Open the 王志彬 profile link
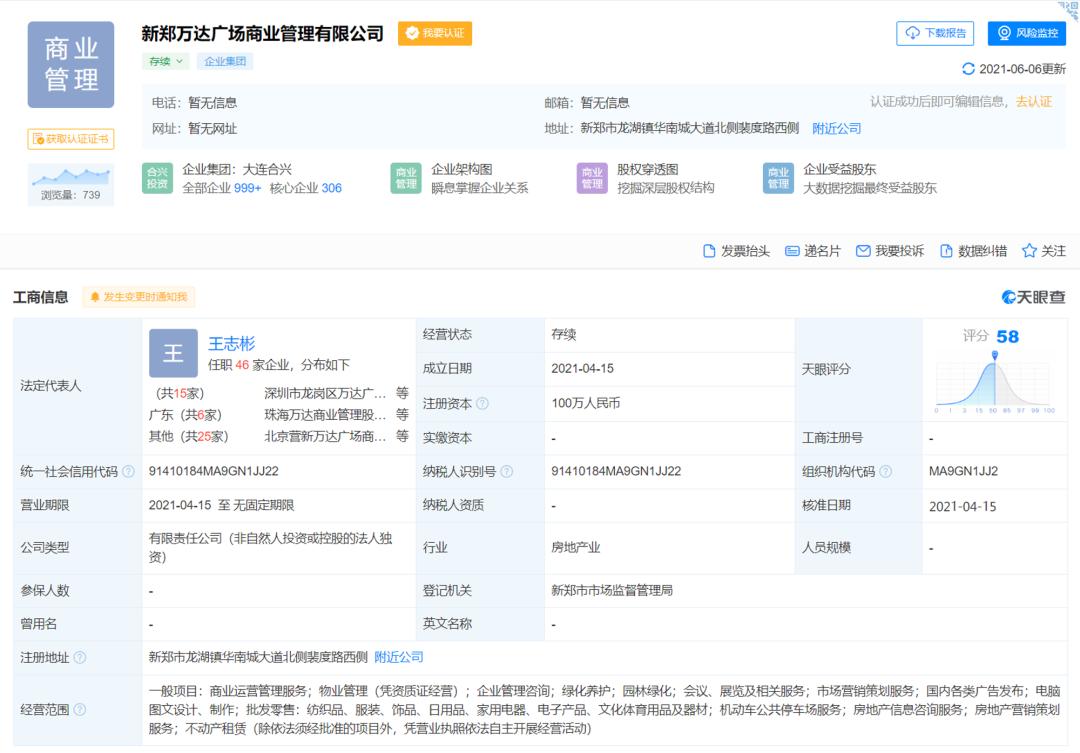 tap(231, 343)
